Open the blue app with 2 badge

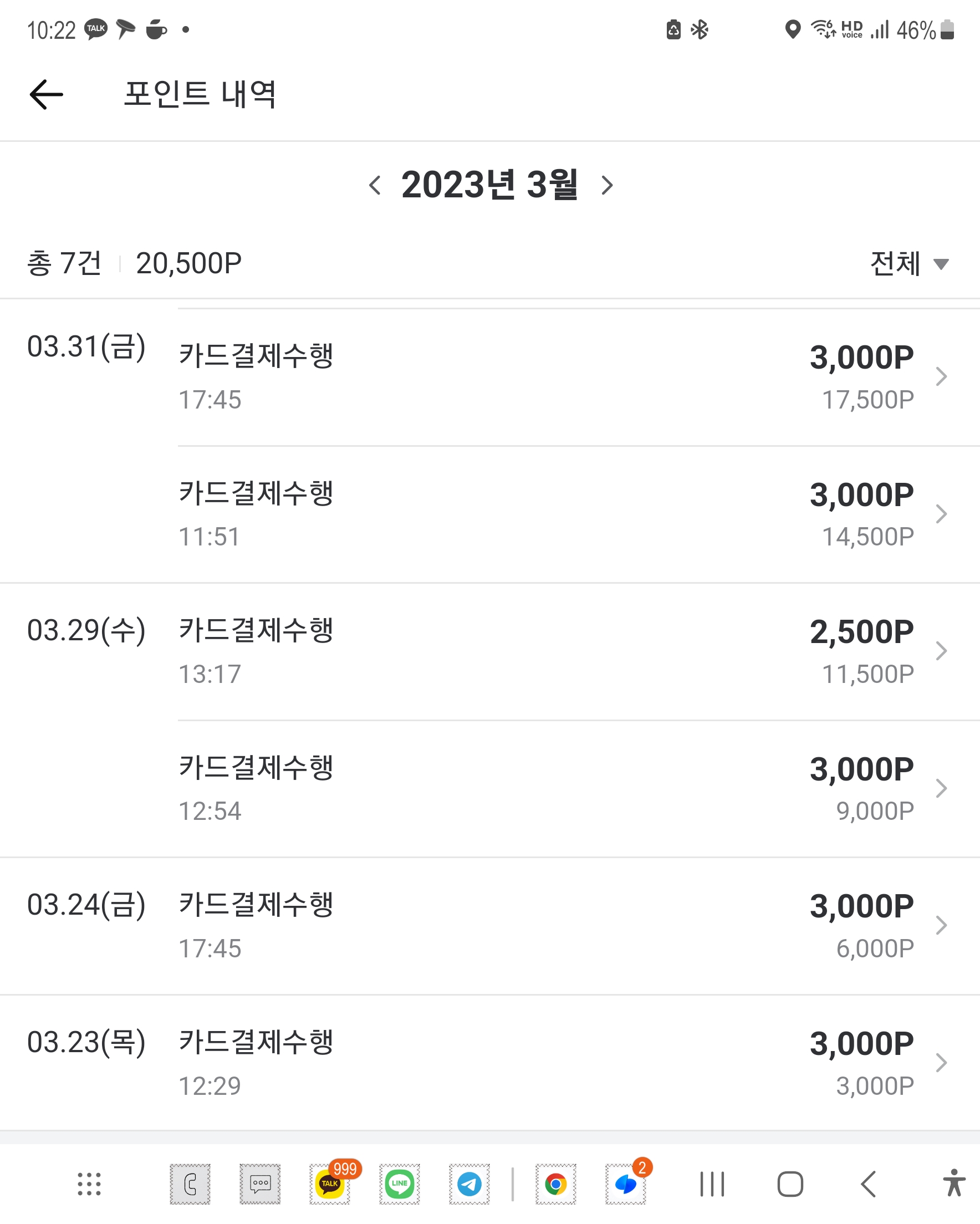click(626, 1184)
